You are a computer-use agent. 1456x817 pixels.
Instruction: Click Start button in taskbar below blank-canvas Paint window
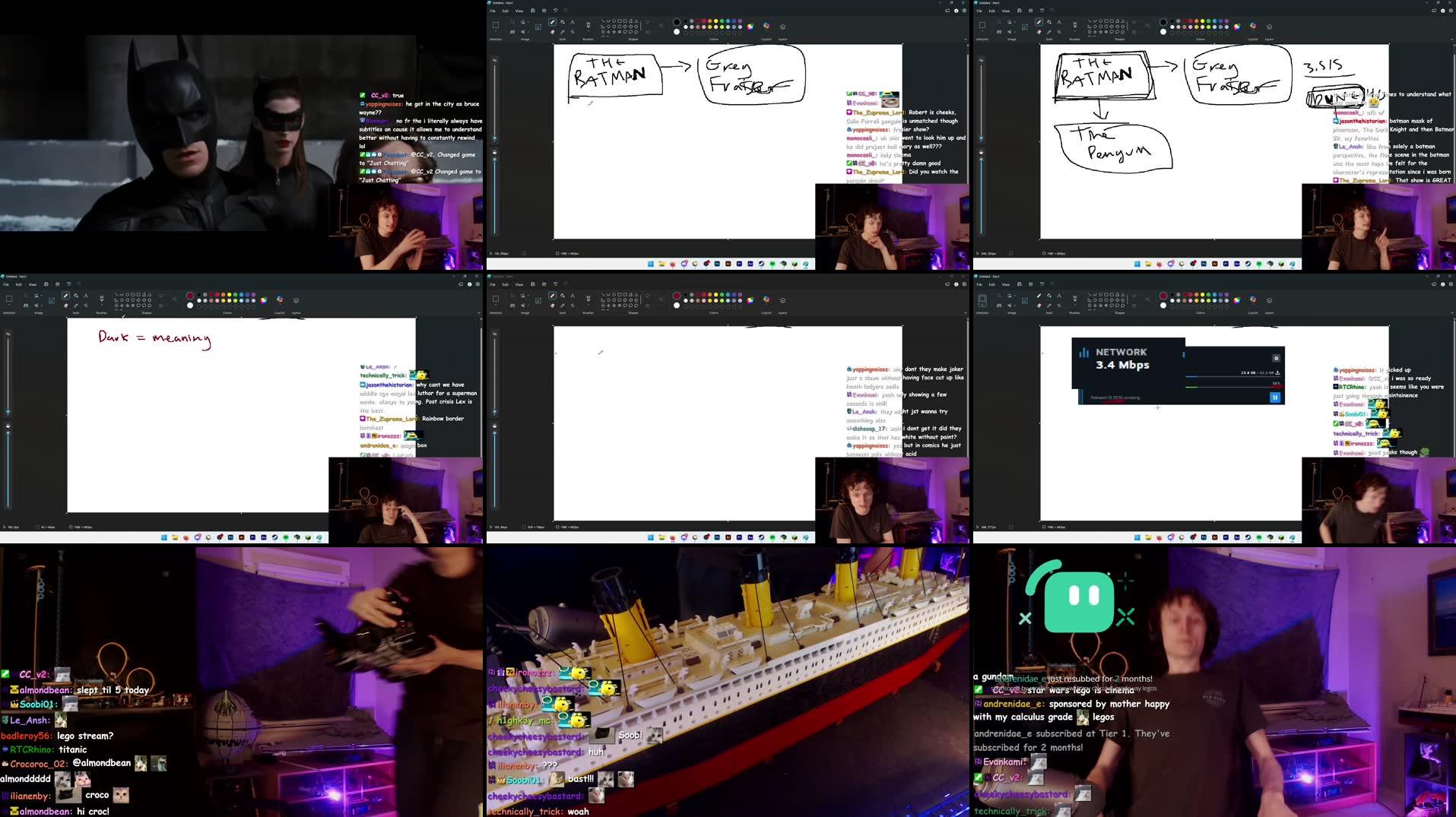651,537
